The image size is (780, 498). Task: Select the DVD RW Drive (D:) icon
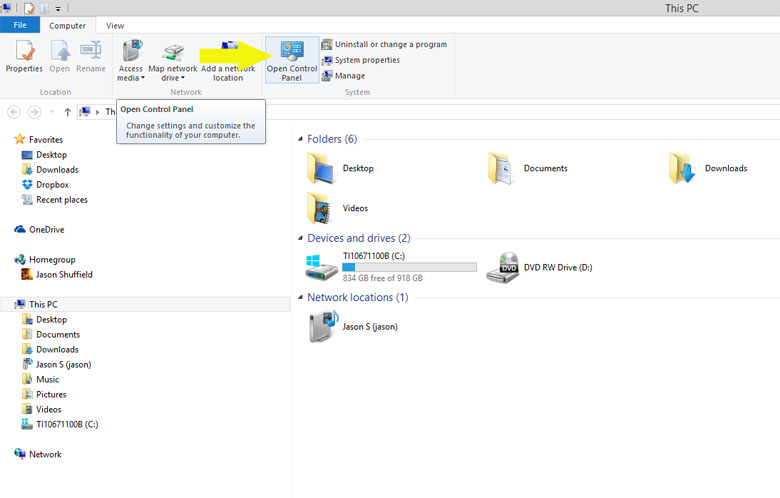point(509,268)
